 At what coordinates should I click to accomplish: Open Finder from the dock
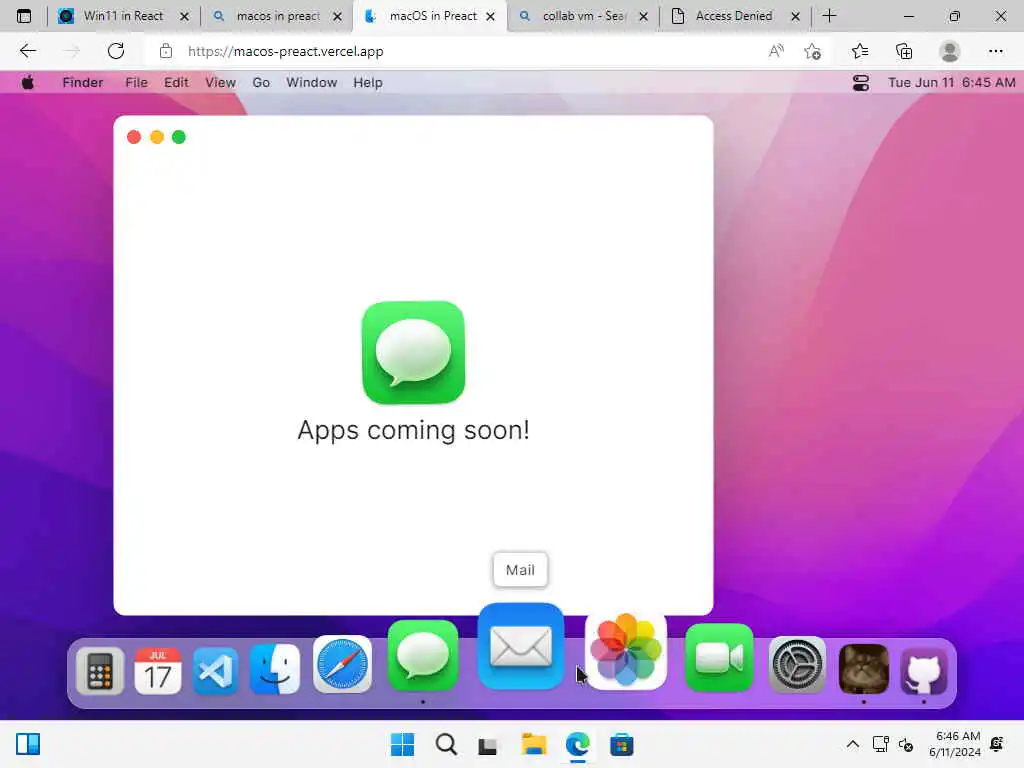point(275,669)
